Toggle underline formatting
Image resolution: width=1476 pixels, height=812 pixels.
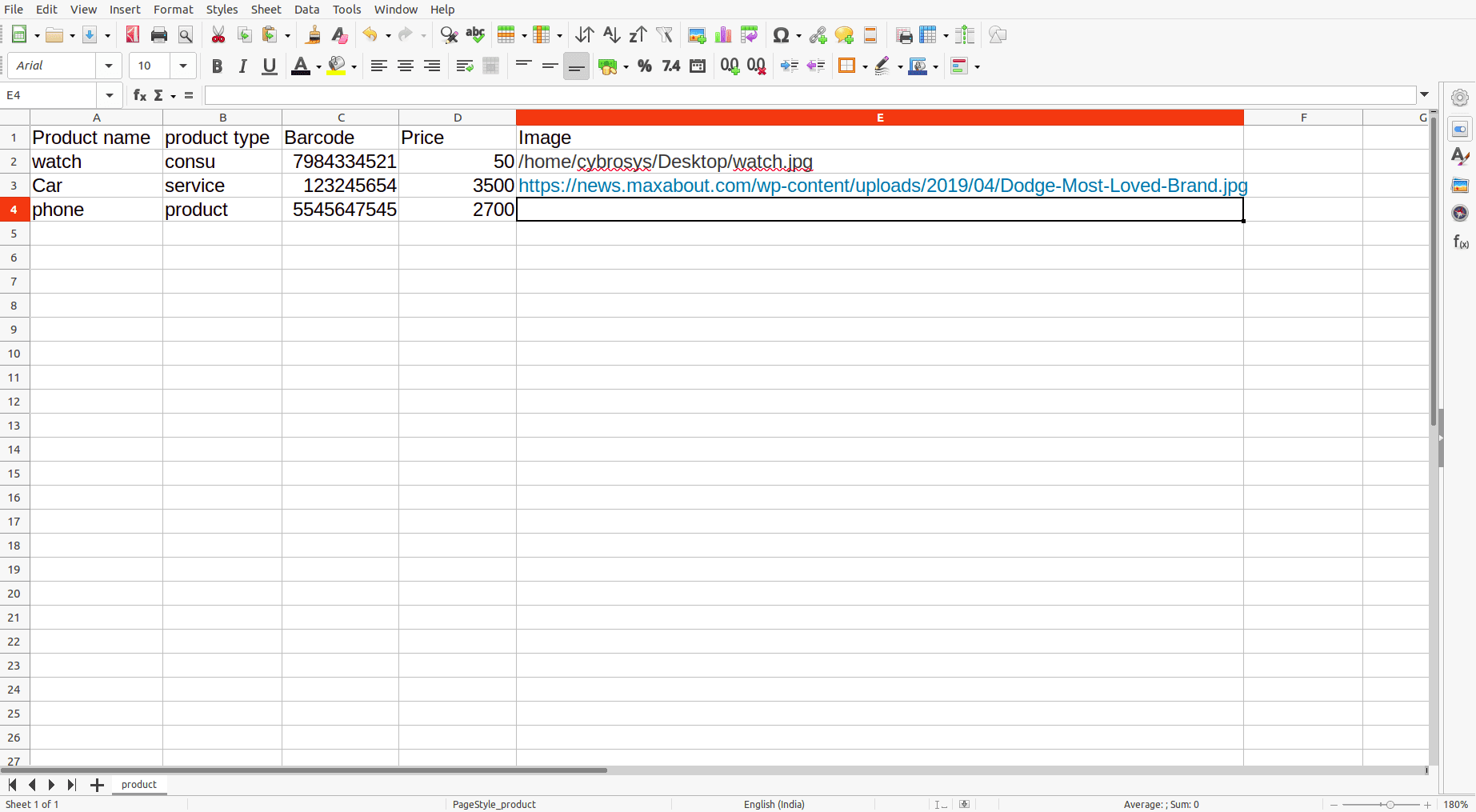point(270,66)
